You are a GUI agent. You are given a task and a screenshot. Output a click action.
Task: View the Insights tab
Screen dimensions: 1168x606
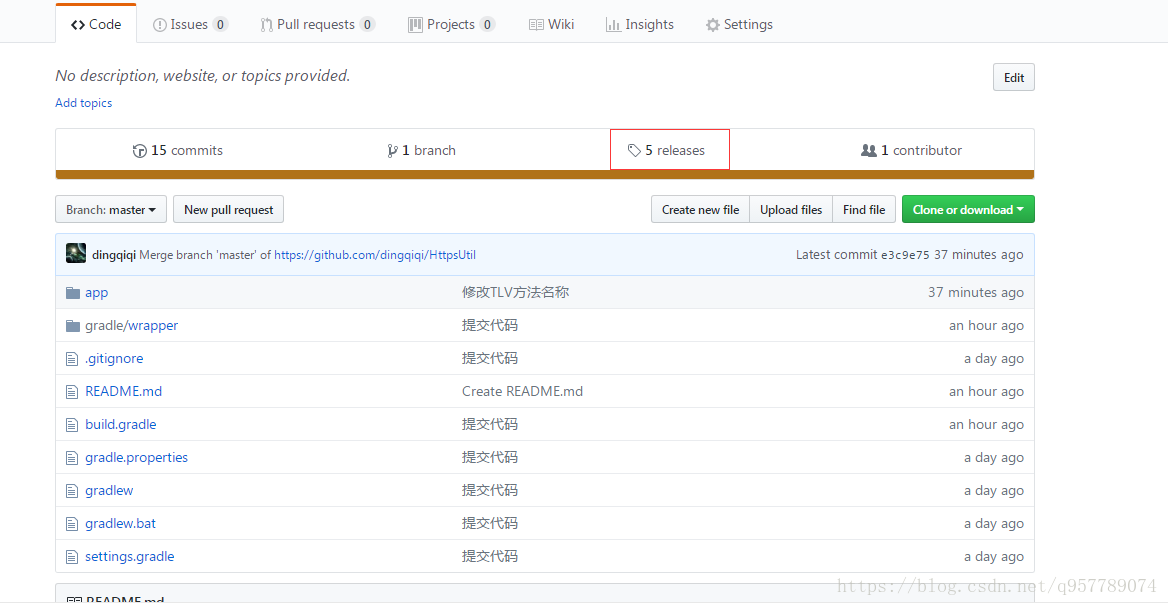[640, 25]
